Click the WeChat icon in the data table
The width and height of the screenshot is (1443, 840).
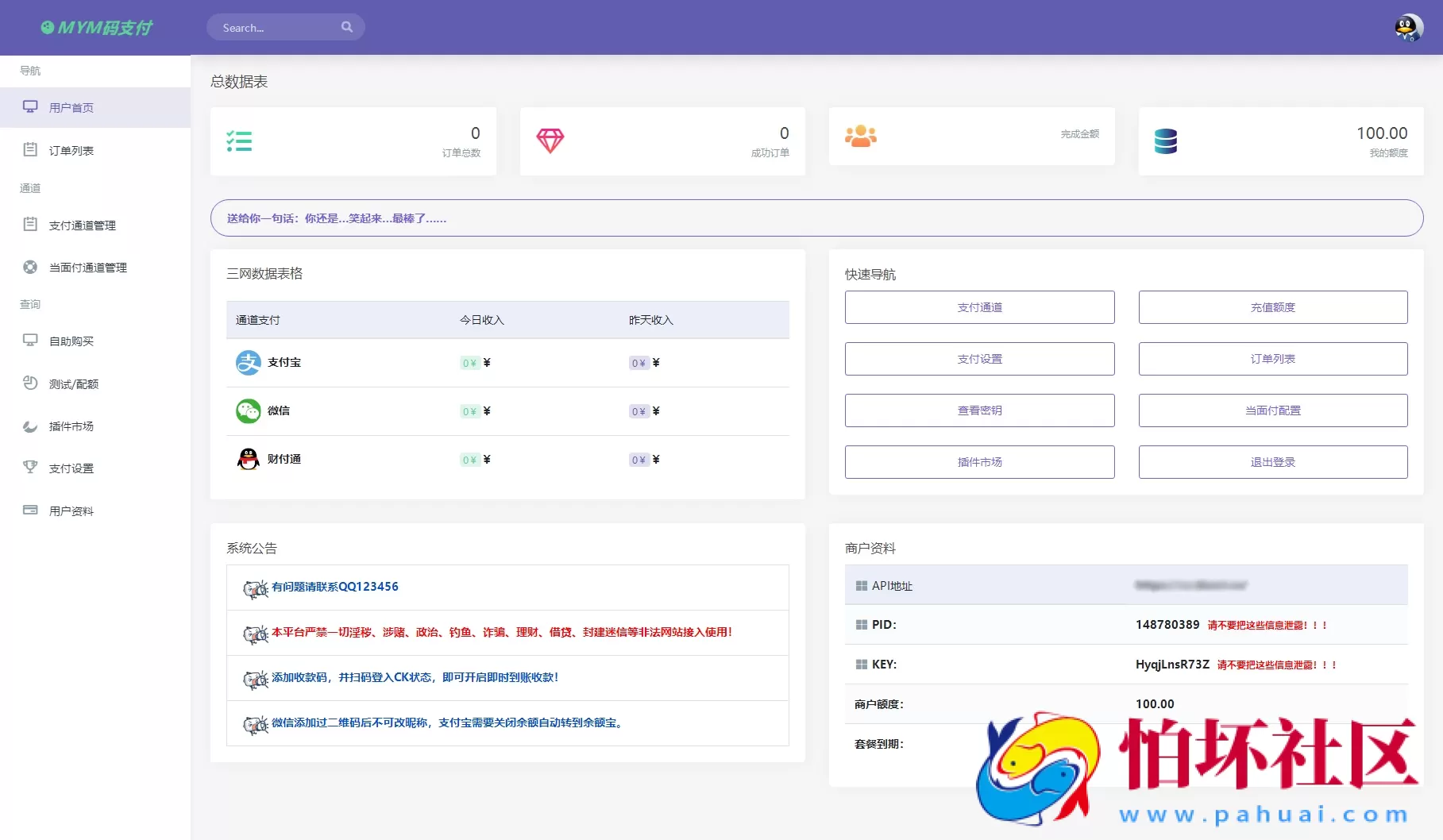tap(248, 411)
